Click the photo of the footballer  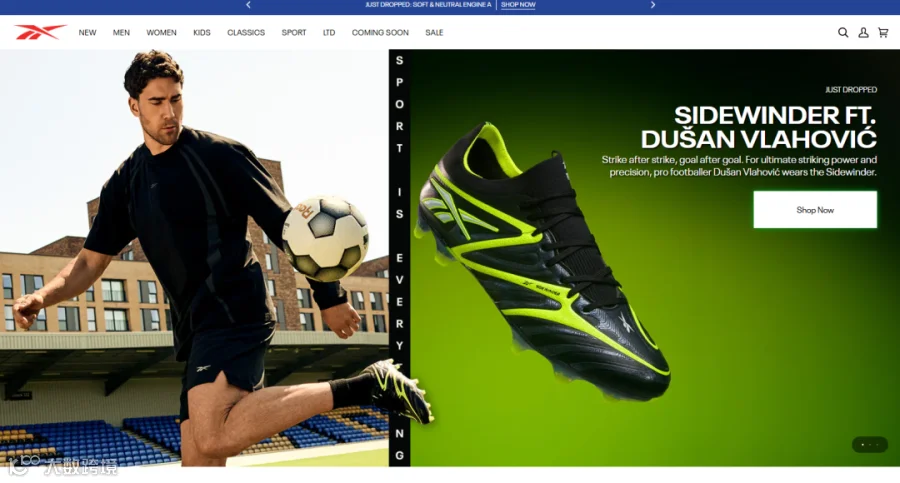[x=194, y=258]
